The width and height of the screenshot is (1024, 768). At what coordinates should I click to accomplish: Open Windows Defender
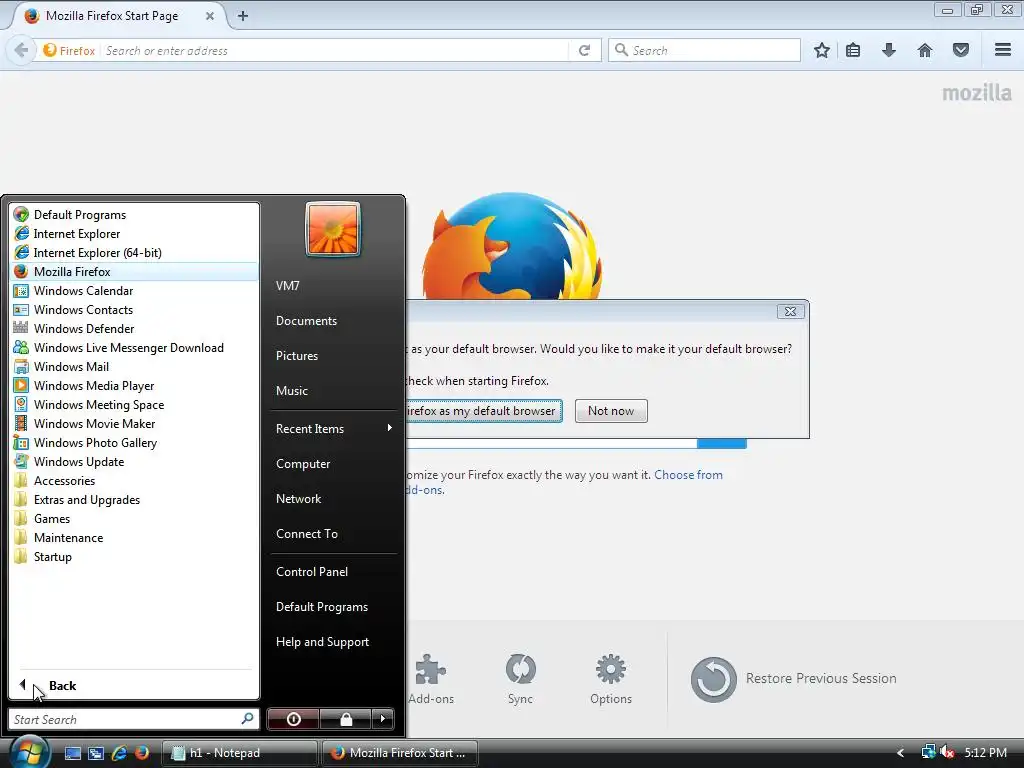(x=134, y=328)
